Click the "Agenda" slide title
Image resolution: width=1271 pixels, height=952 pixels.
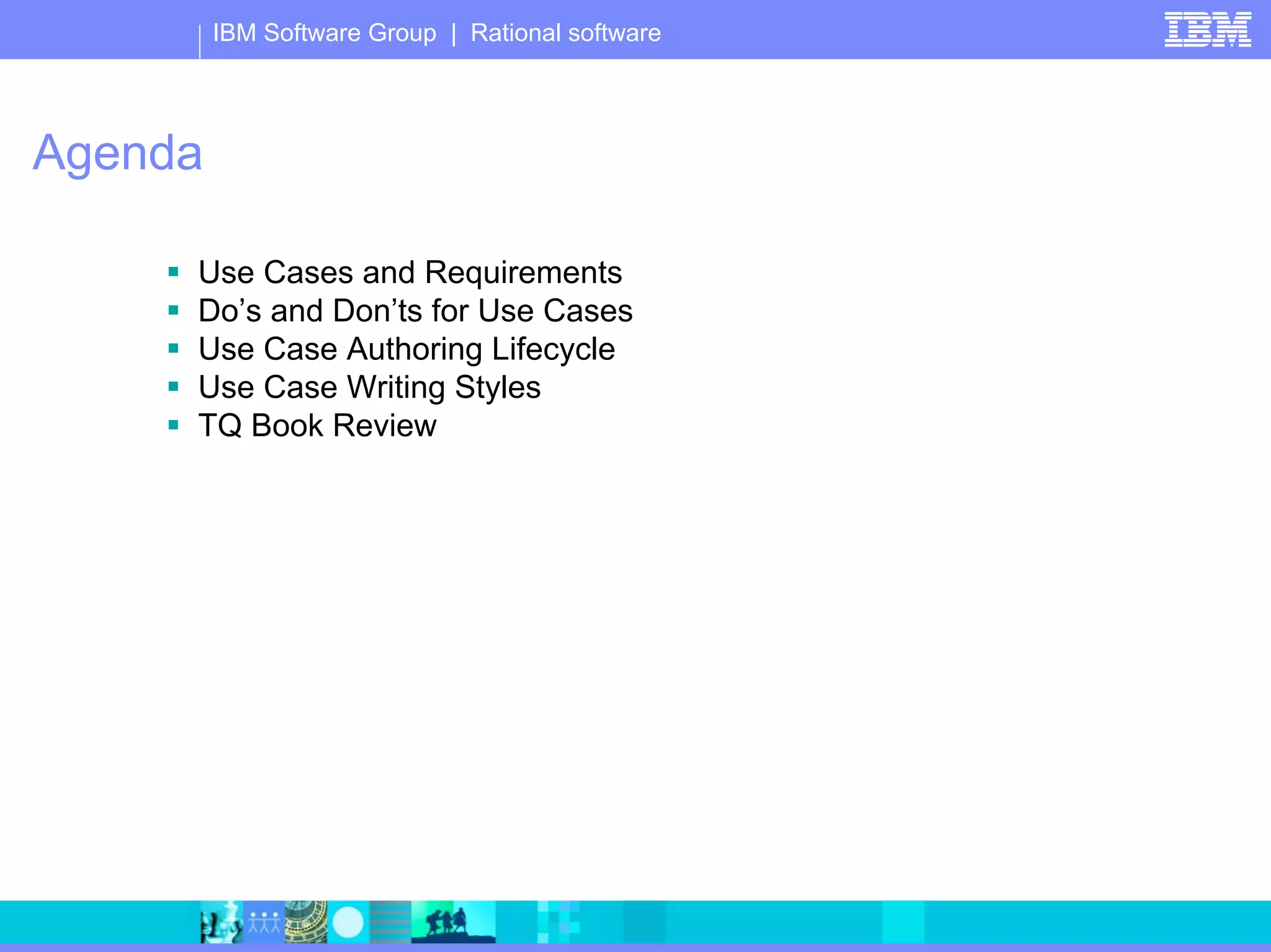point(117,153)
